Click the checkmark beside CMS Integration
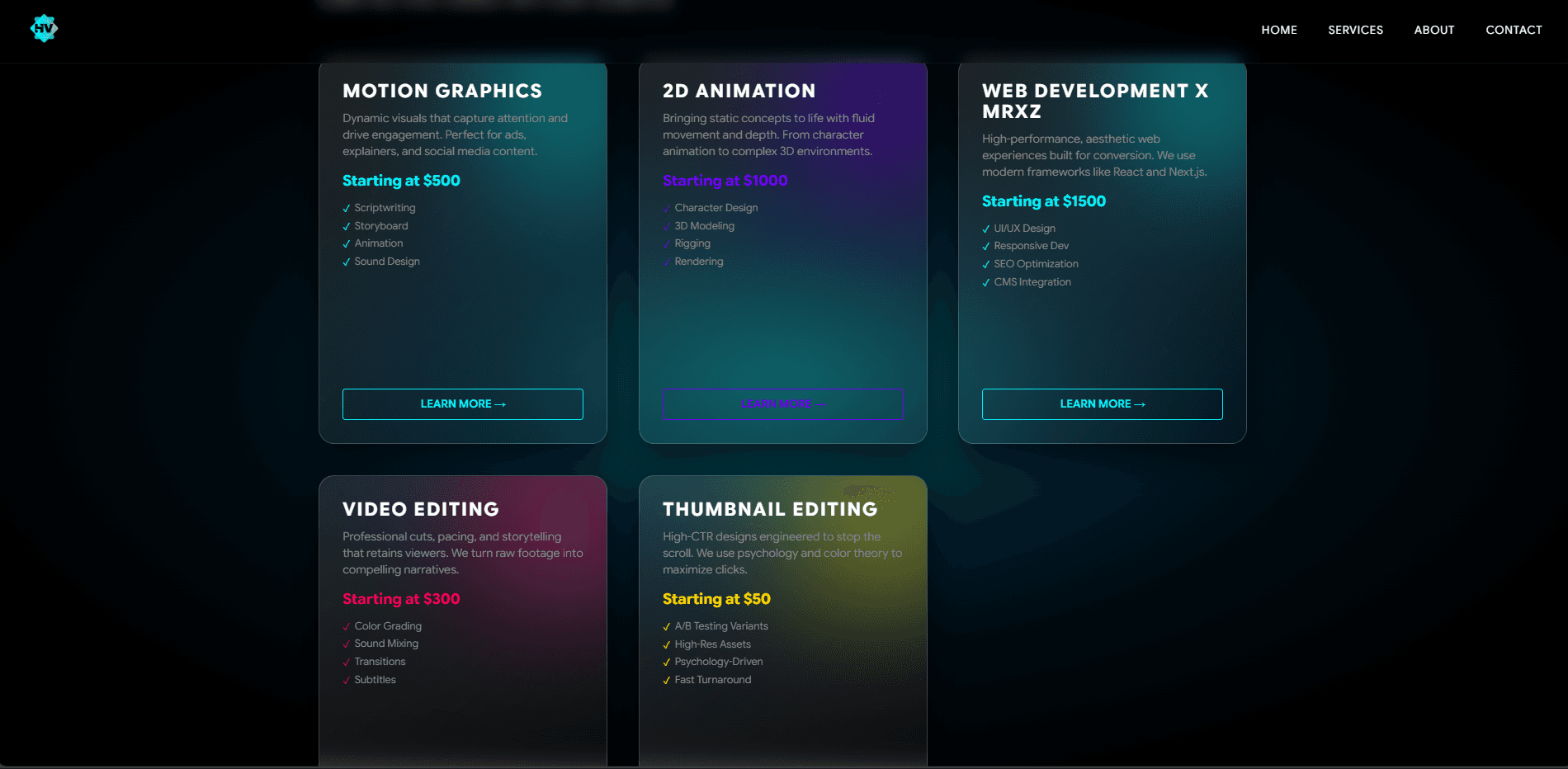1568x769 pixels. pyautogui.click(x=986, y=282)
